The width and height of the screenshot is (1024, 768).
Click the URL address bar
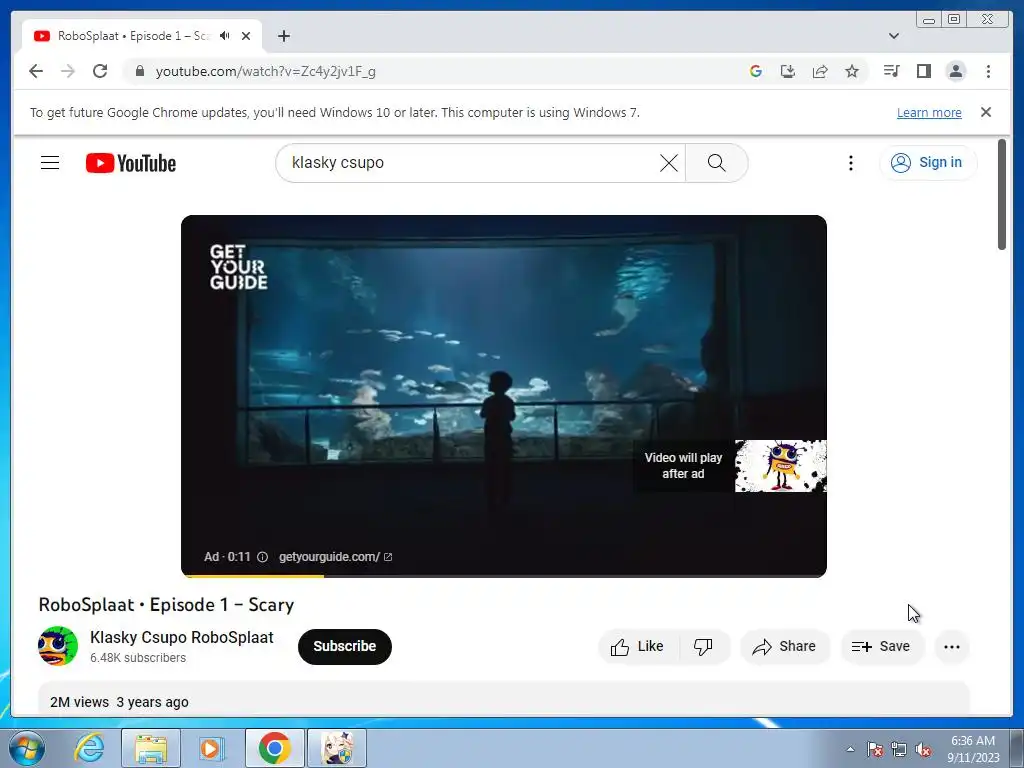[x=431, y=71]
